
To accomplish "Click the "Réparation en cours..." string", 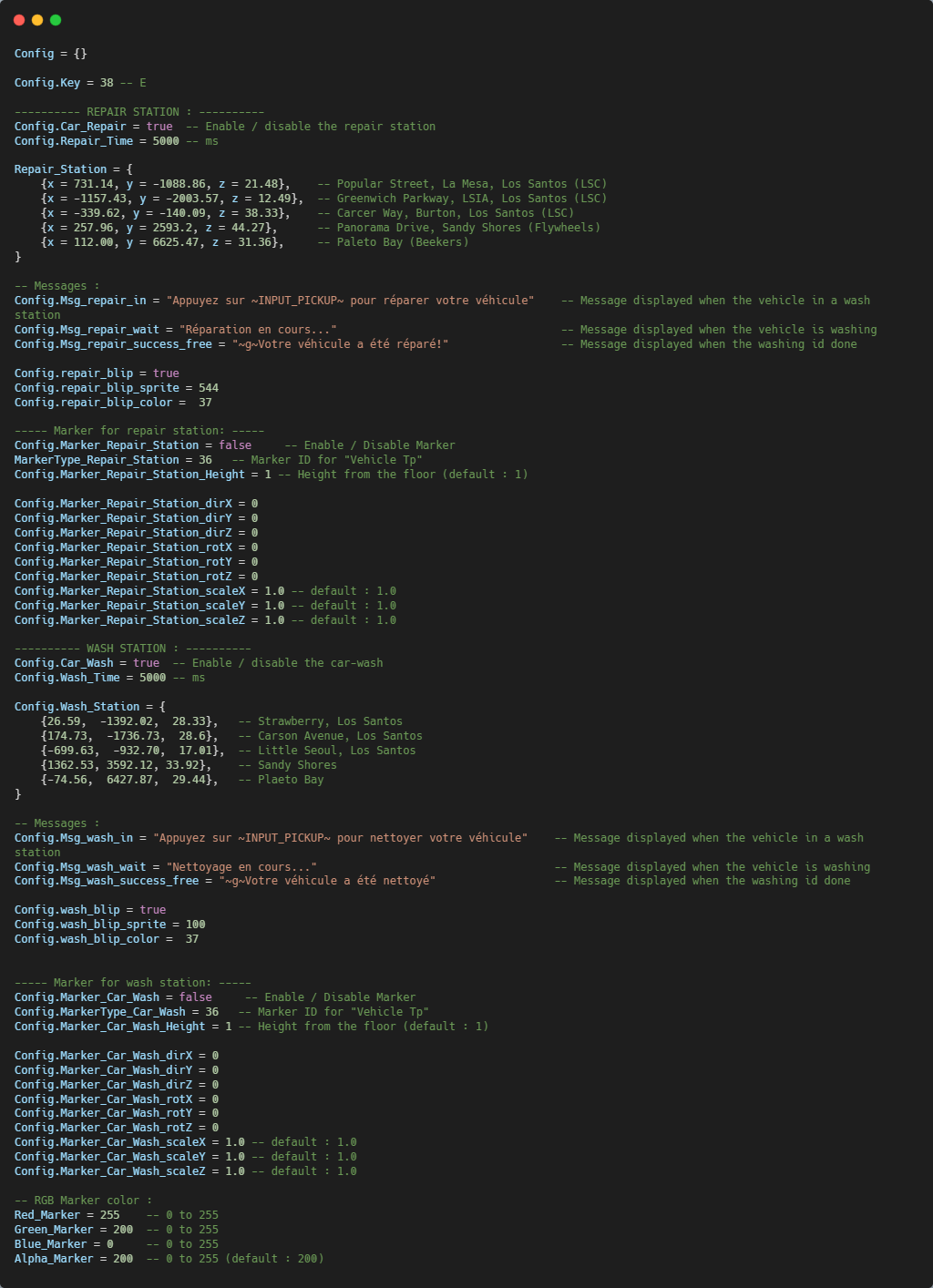I will (x=258, y=330).
